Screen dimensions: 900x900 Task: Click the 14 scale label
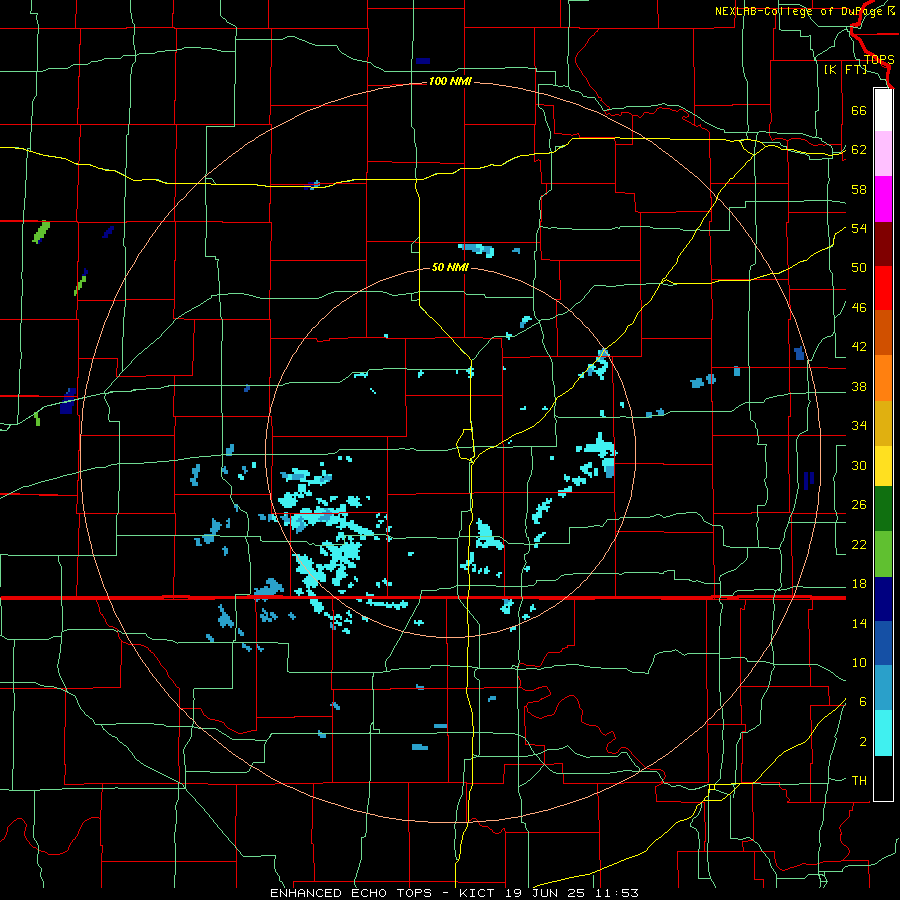859,623
